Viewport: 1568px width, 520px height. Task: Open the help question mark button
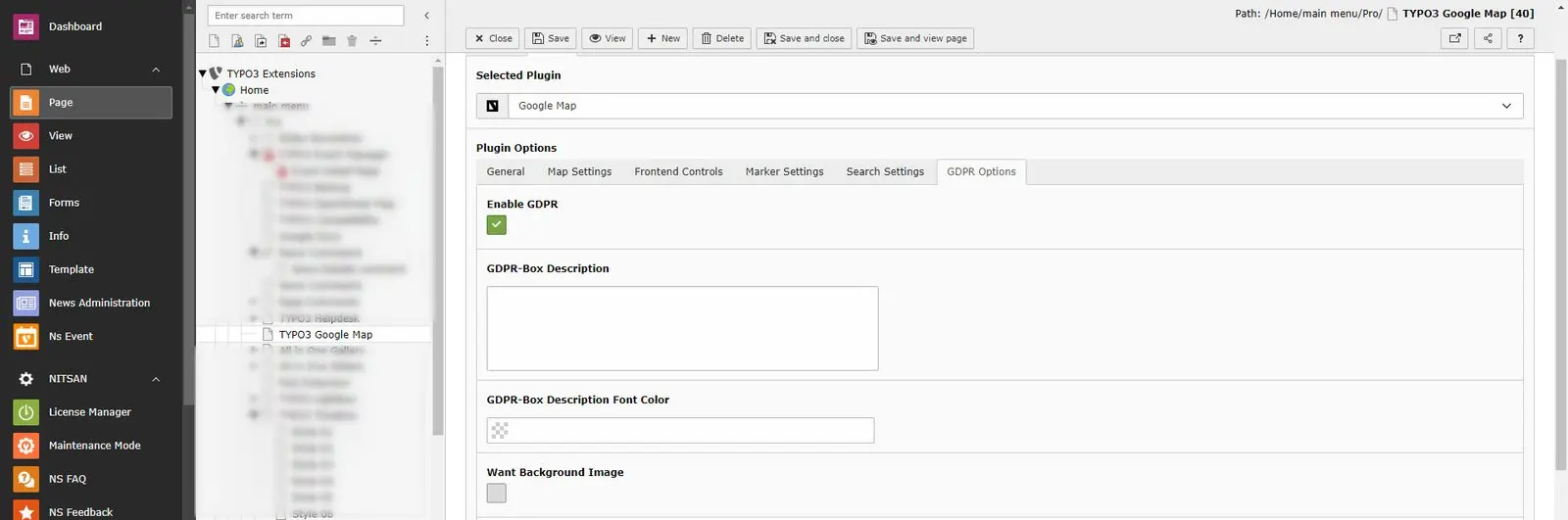(x=1520, y=38)
